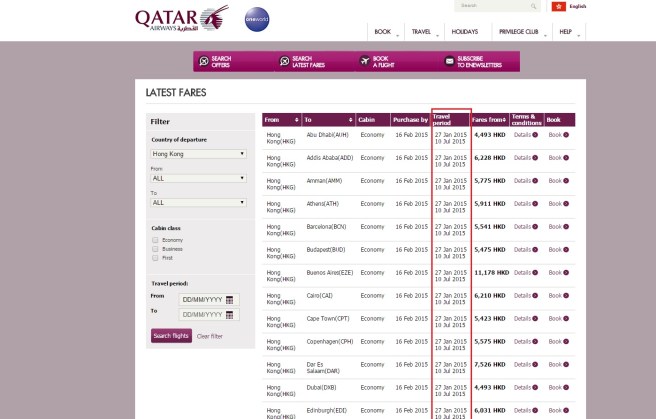Click Book arrow for Cape Town fare
656x419 pixels.
pyautogui.click(x=566, y=319)
